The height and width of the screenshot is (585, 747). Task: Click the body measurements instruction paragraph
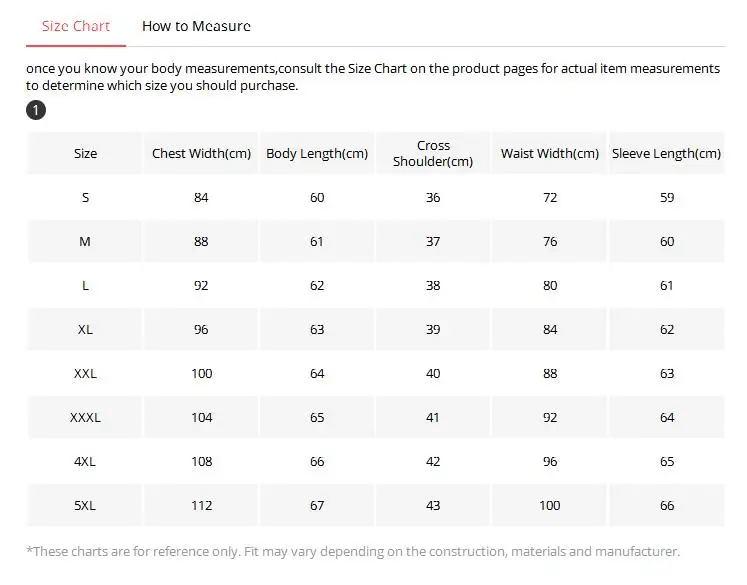[x=372, y=77]
